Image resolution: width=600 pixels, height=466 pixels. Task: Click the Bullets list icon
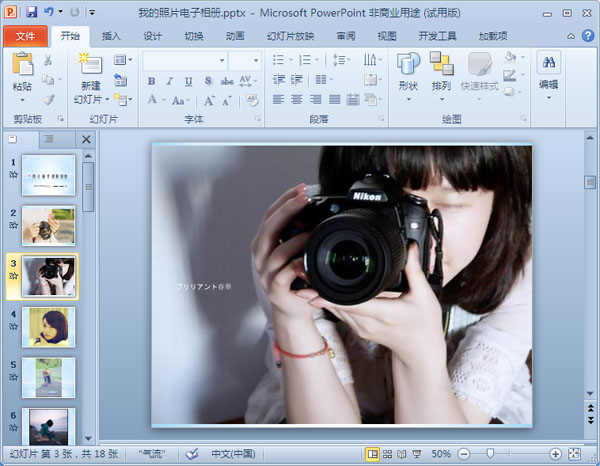coord(278,60)
